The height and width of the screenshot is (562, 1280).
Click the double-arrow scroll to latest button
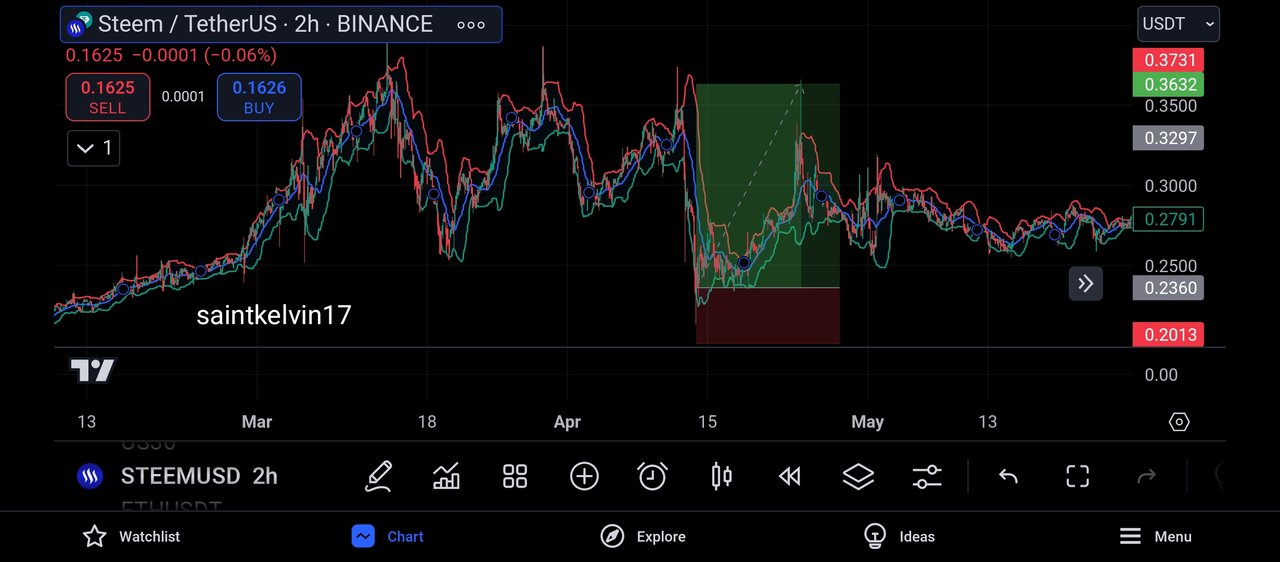pos(1086,284)
